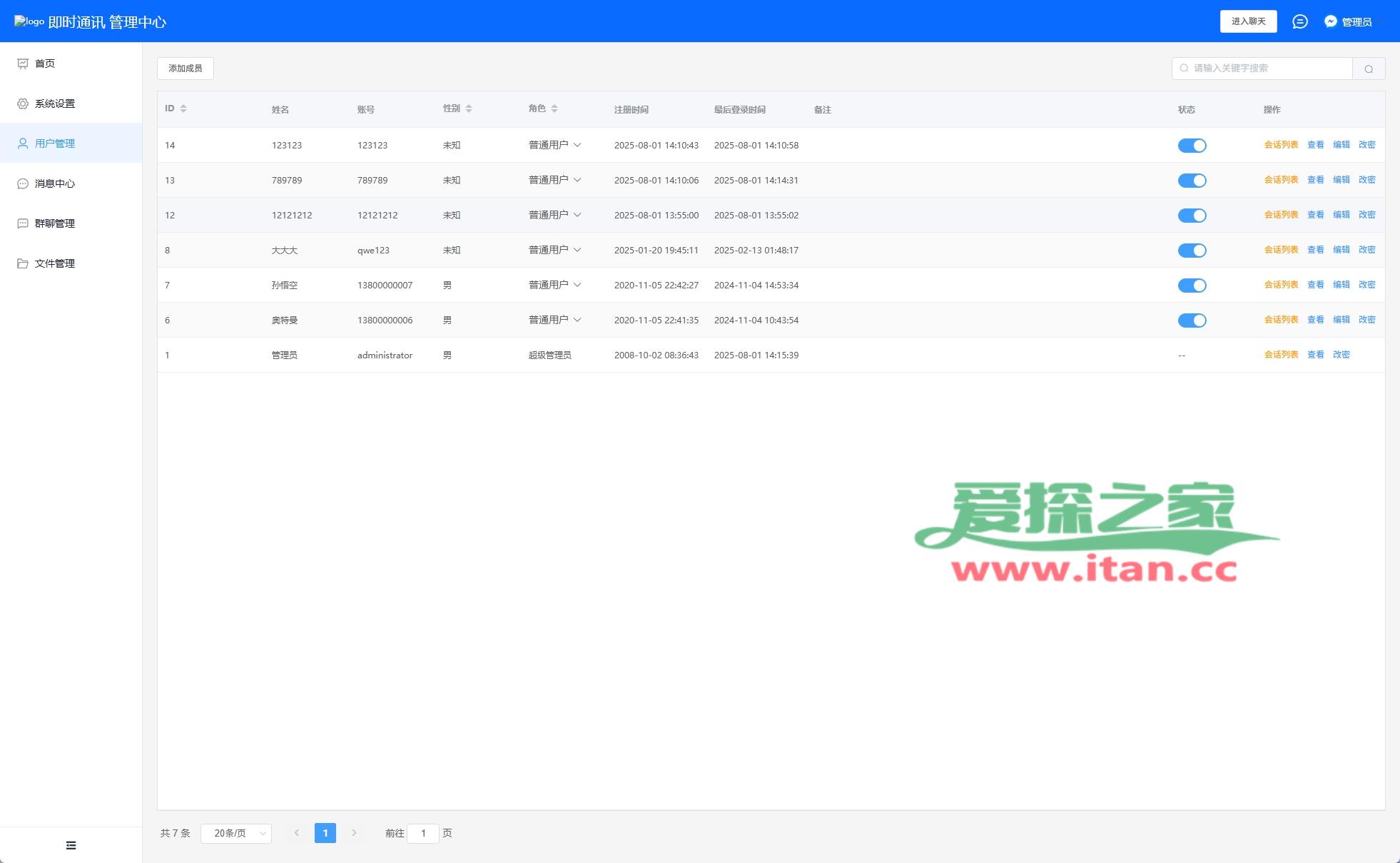Image resolution: width=1400 pixels, height=863 pixels.
Task: Open 消息中心 in sidebar
Action: click(71, 183)
